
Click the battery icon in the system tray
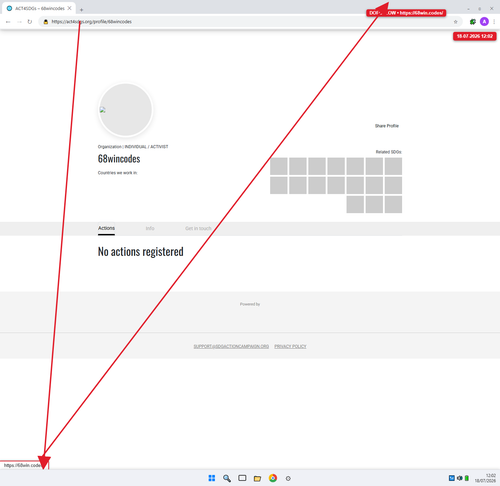[x=467, y=478]
